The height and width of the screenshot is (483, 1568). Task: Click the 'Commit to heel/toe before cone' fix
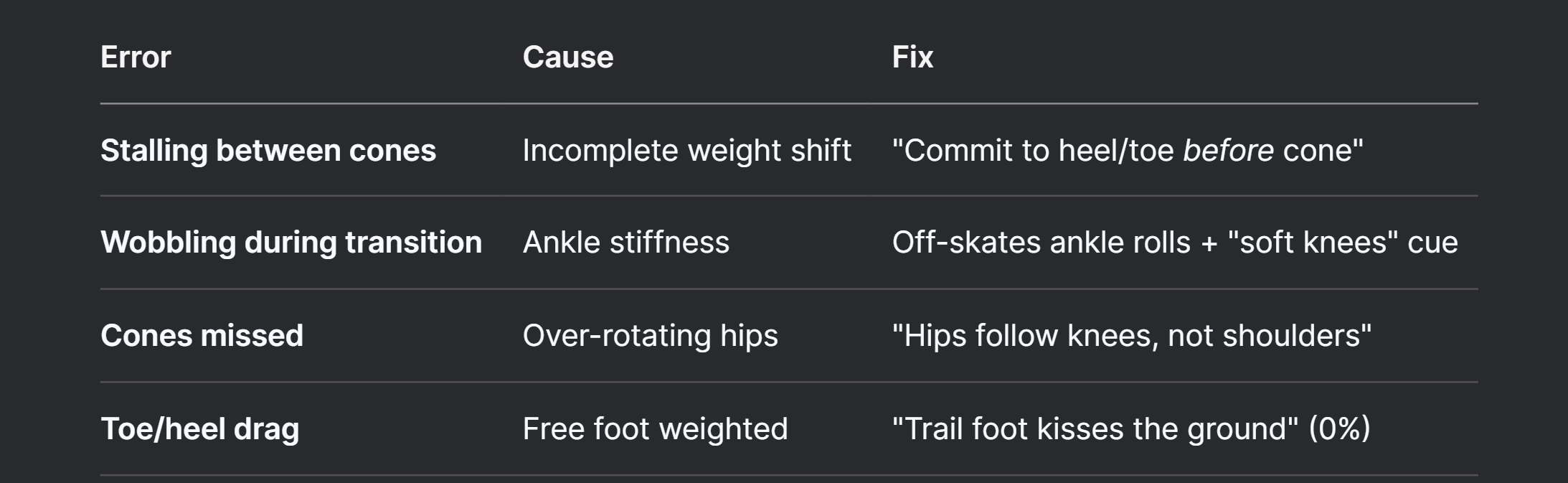(1128, 151)
